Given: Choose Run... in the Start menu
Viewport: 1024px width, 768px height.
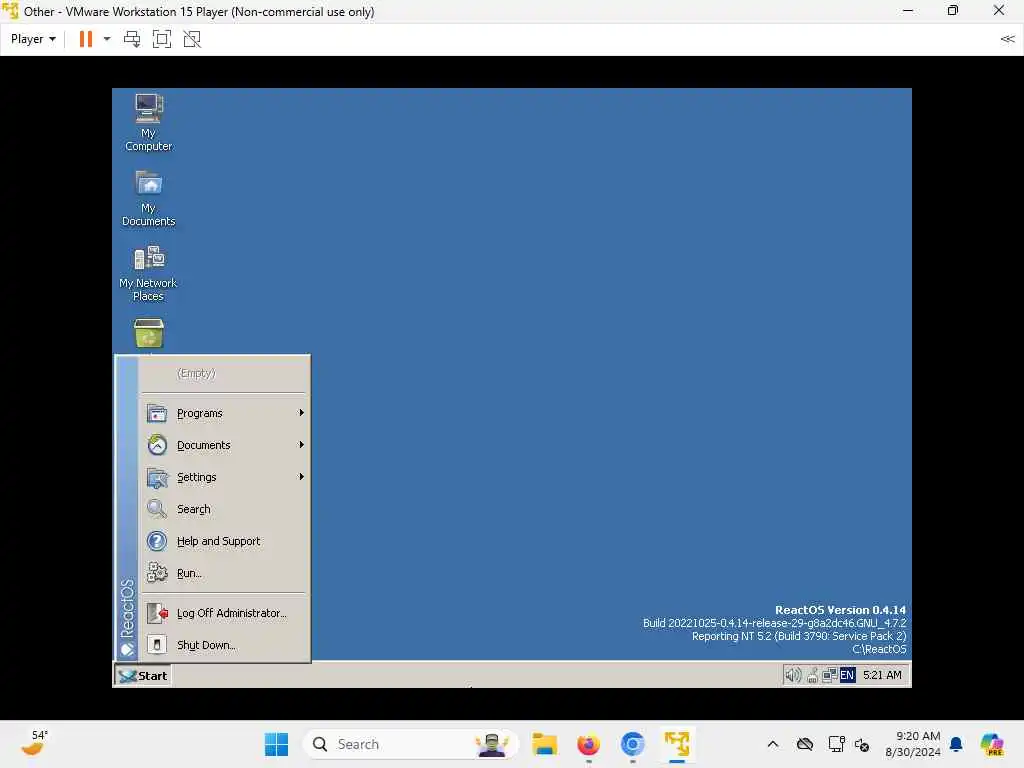Looking at the screenshot, I should tap(225, 573).
